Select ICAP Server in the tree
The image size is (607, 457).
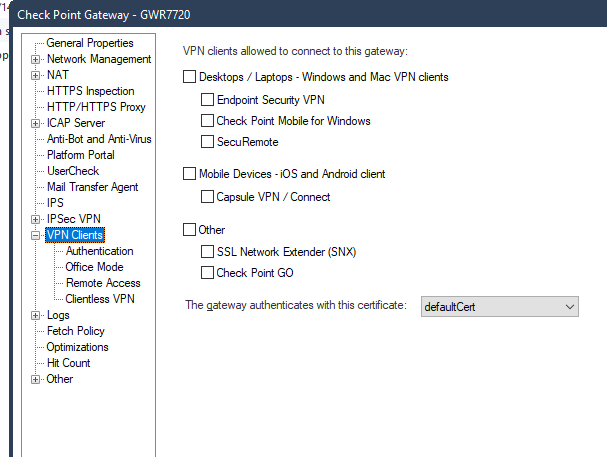click(x=76, y=123)
